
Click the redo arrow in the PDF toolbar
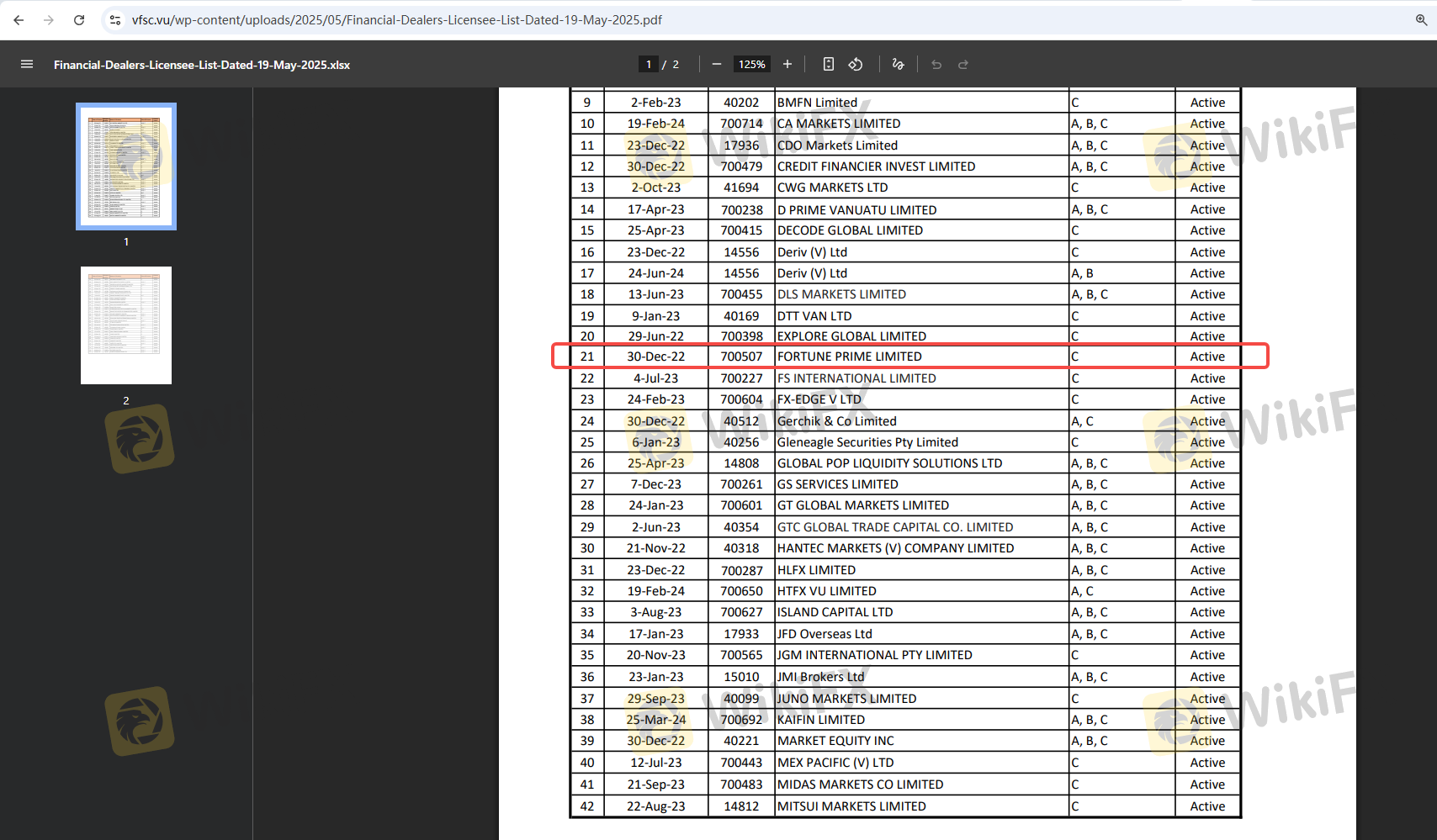coord(963,65)
